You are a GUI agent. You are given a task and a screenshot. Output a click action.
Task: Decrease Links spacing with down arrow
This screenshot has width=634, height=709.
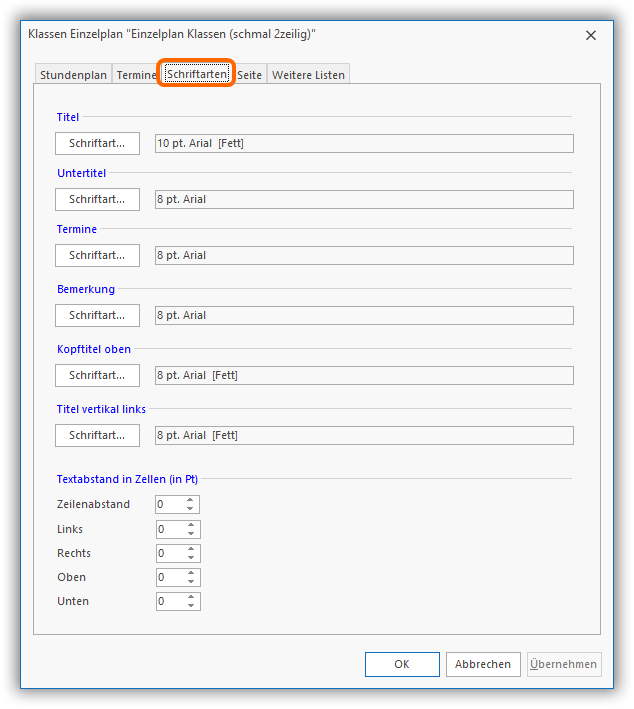click(x=191, y=534)
